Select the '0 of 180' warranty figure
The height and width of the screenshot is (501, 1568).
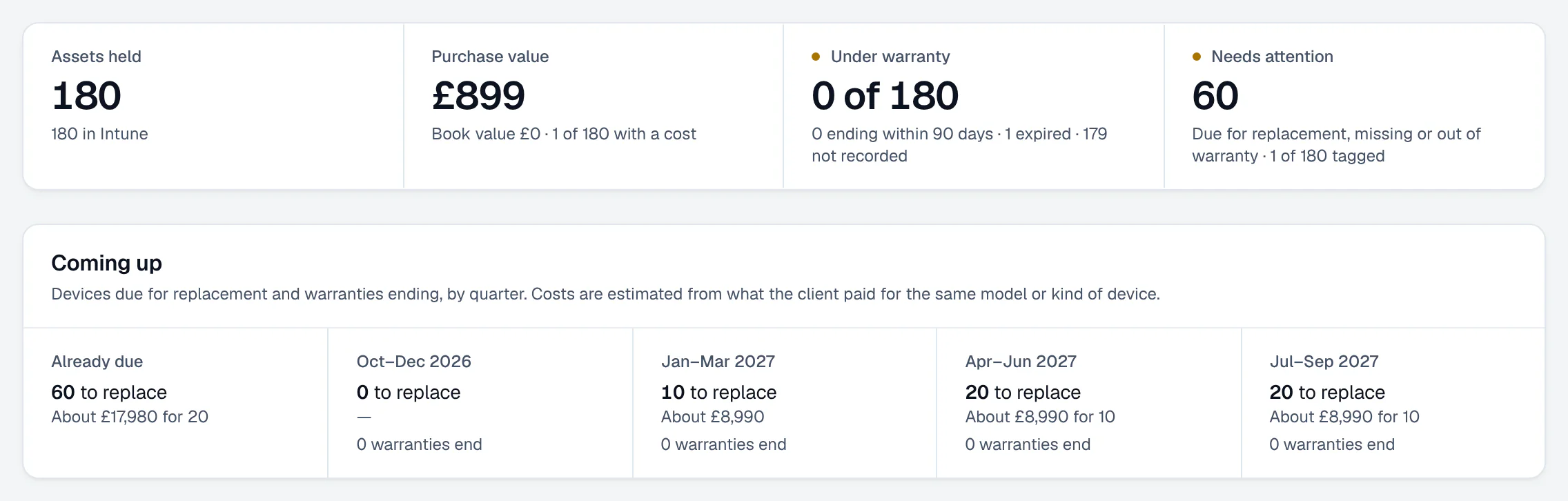coord(885,95)
